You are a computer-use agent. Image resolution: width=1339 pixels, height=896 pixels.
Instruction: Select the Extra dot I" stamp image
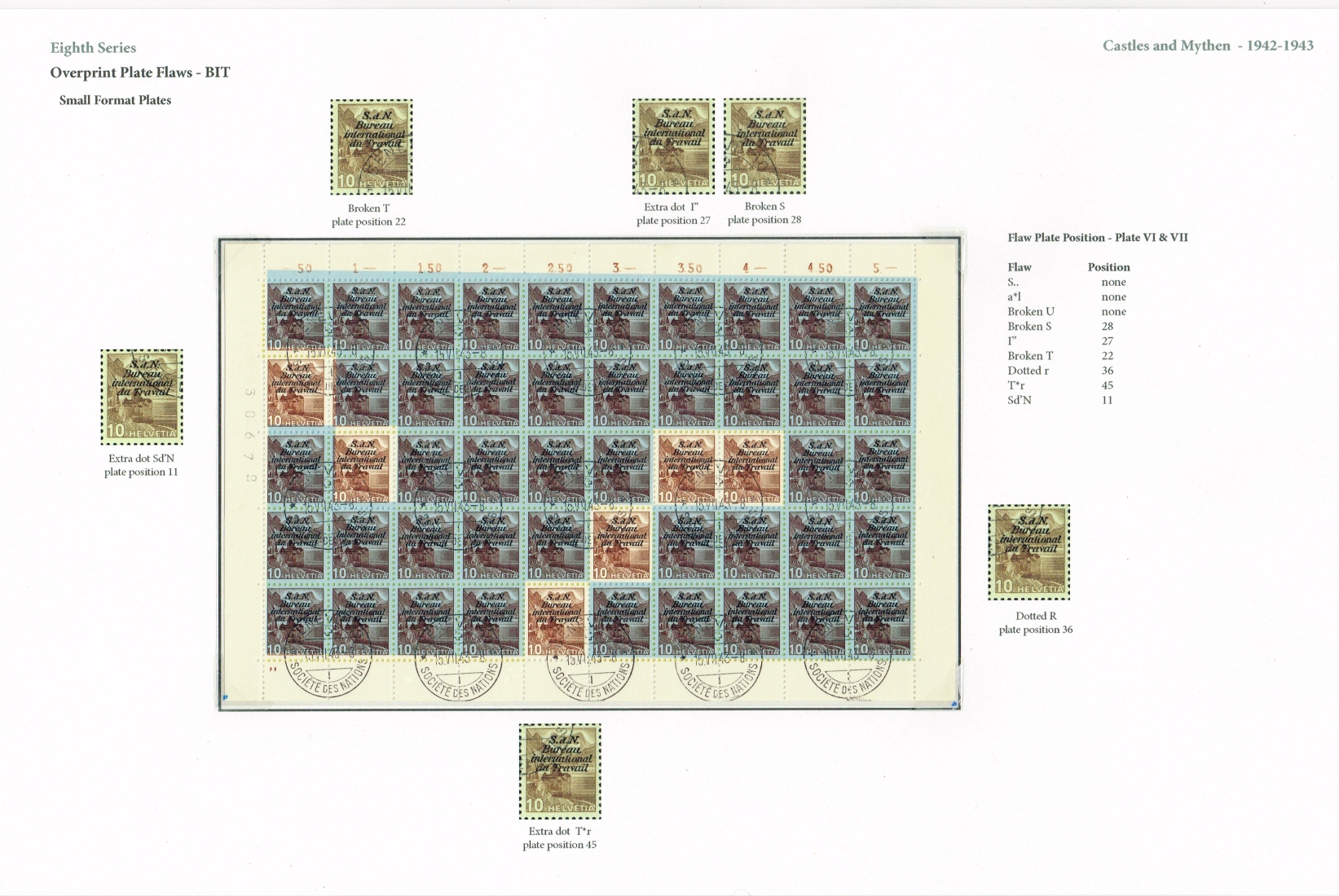coord(673,147)
